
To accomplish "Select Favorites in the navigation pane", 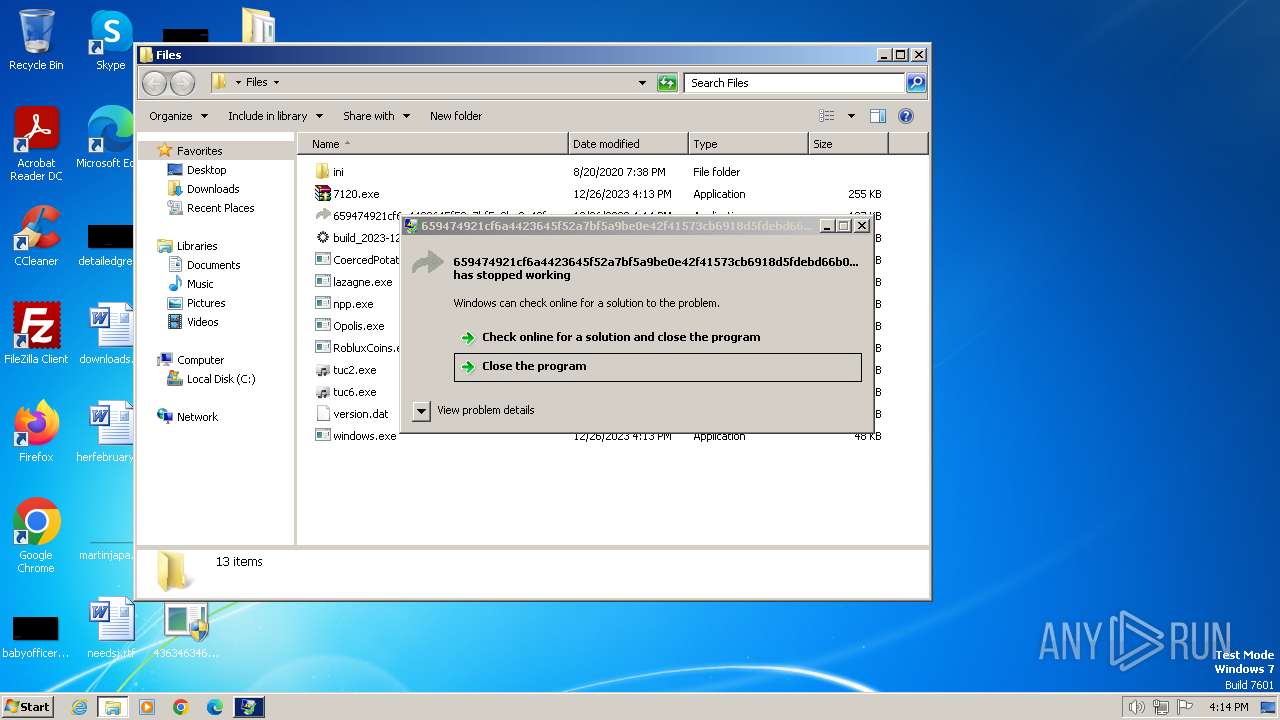I will point(199,151).
